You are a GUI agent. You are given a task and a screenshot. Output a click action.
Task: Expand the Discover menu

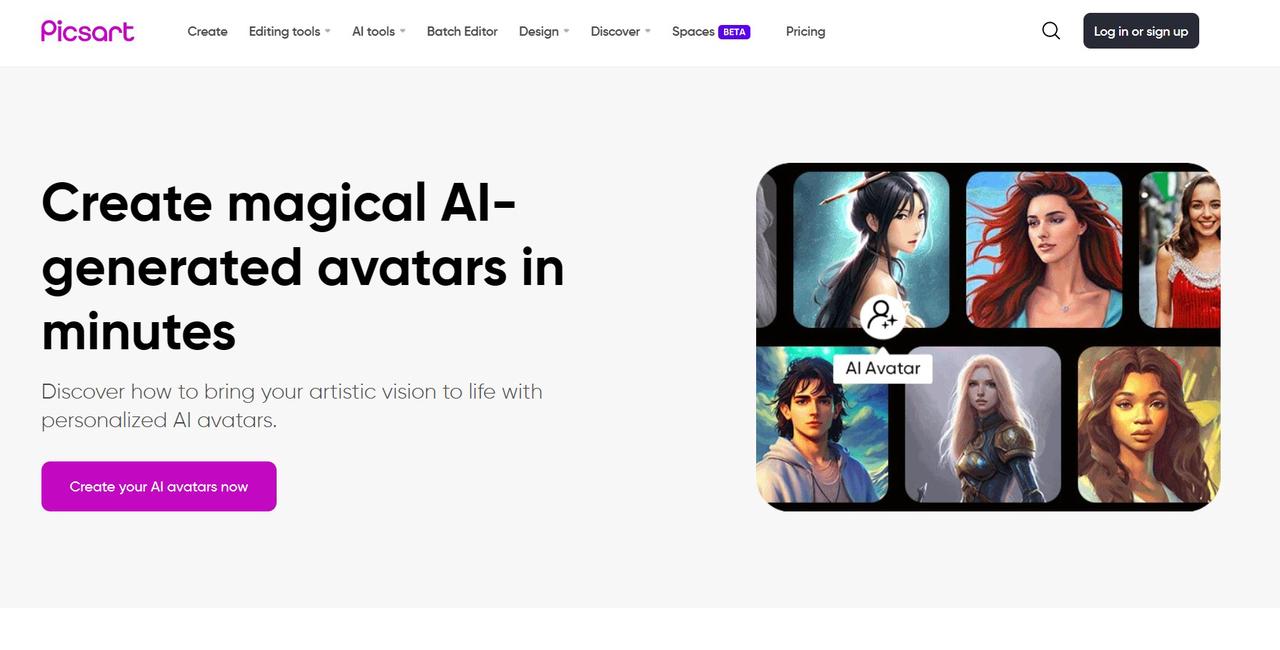pos(621,32)
